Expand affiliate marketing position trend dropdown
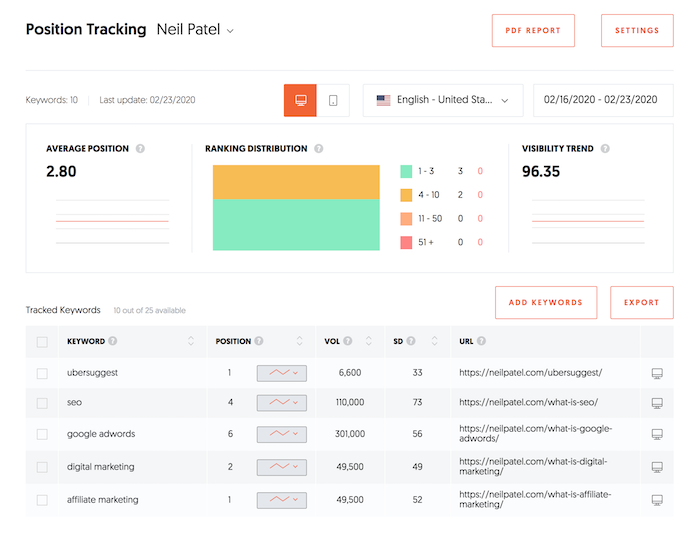This screenshot has height=543, width=700. tap(282, 500)
